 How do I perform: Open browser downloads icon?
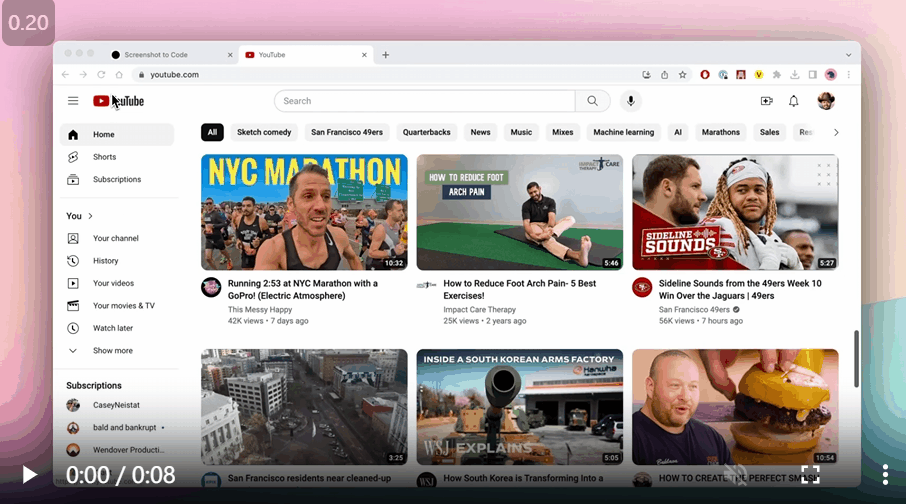(x=794, y=75)
